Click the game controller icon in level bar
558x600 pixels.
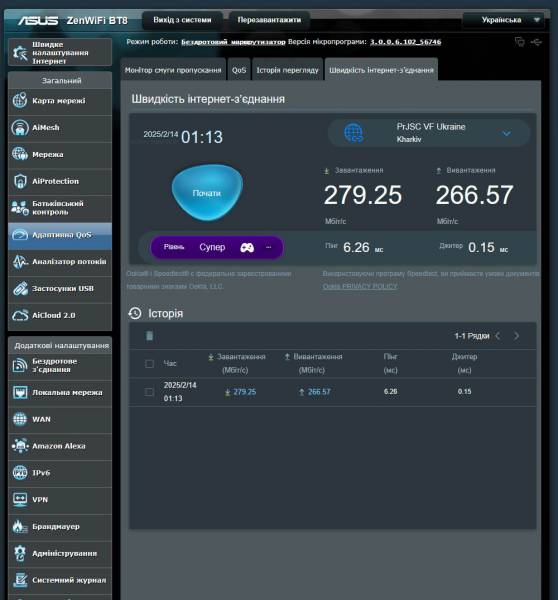pyautogui.click(x=247, y=248)
